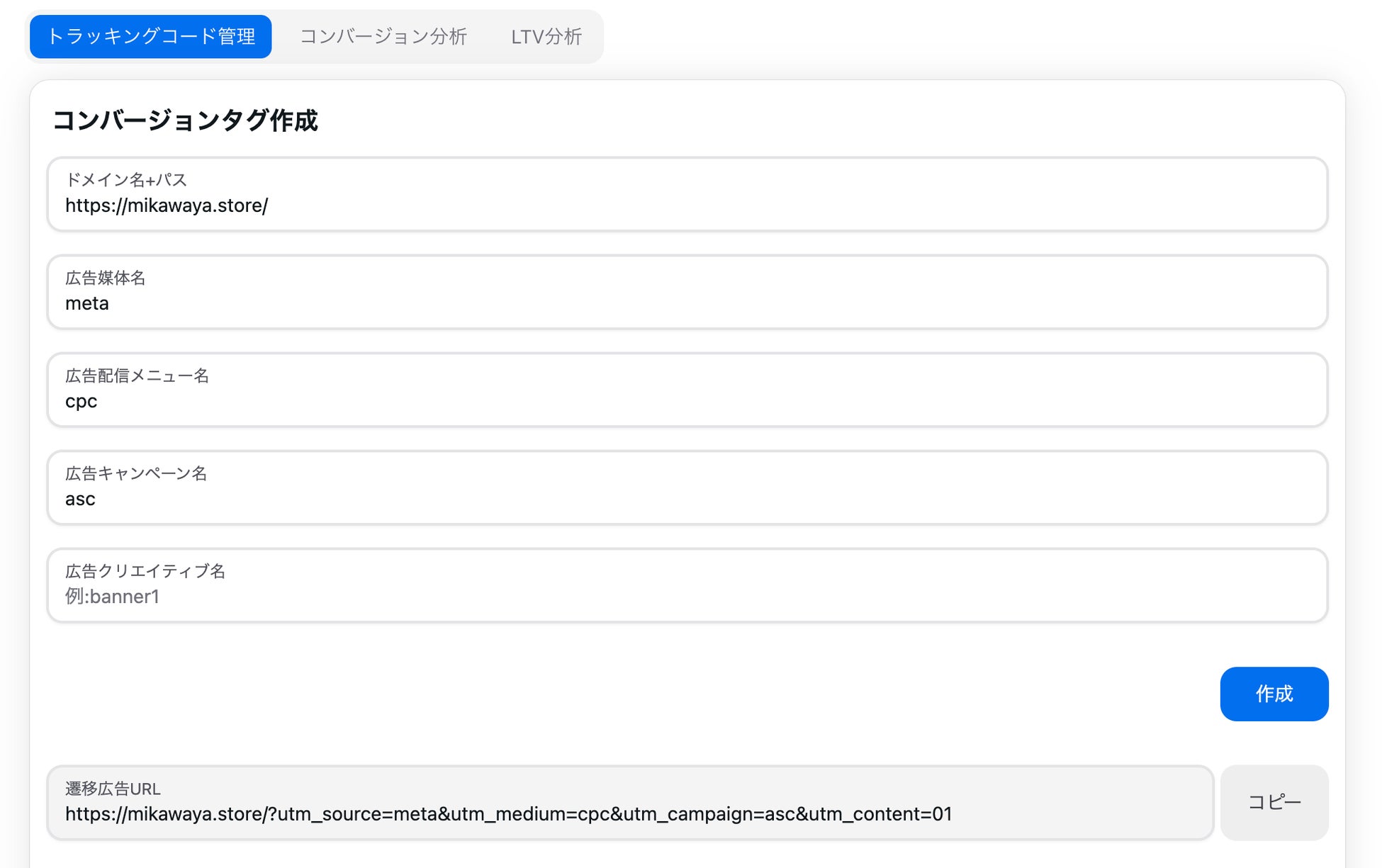
Task: Click the 作成 button
Action: [1274, 694]
